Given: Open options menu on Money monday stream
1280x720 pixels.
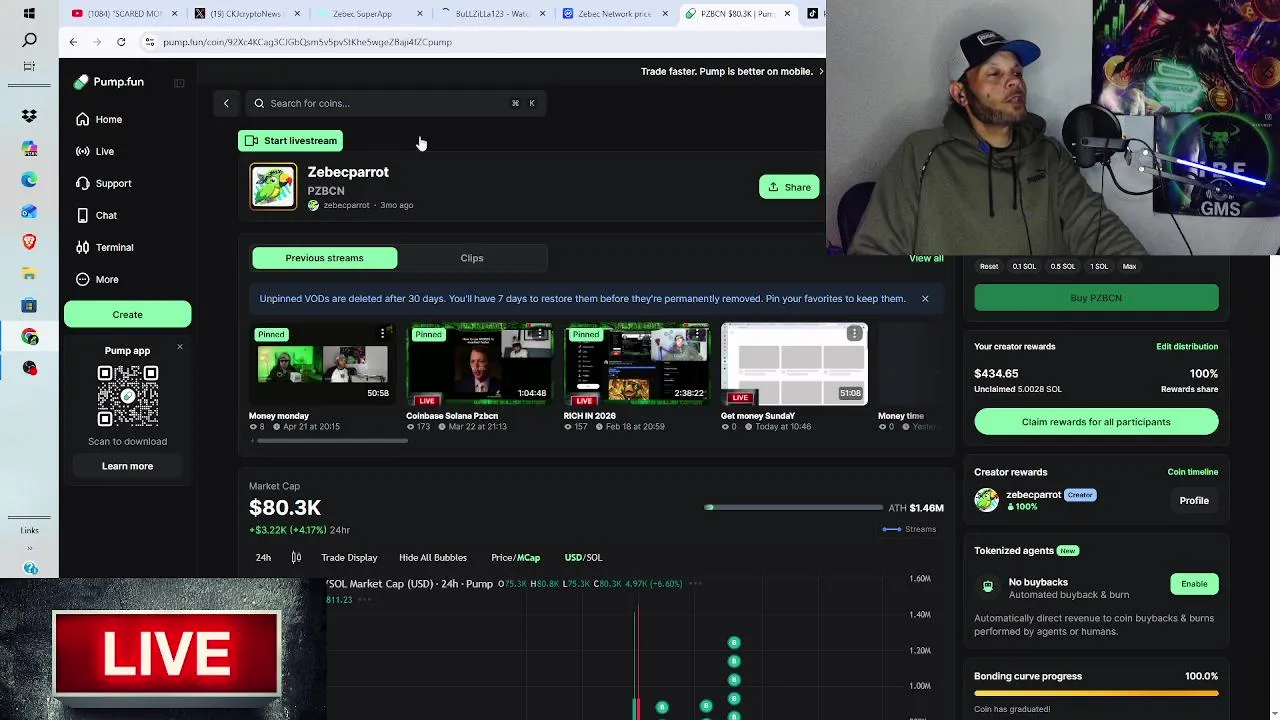Looking at the screenshot, I should 383,334.
